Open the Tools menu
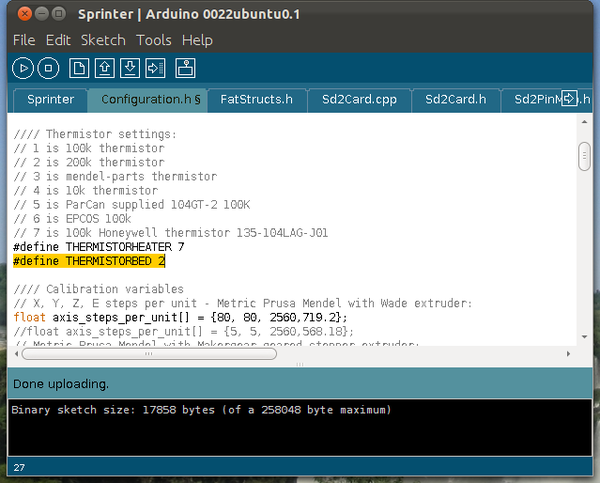This screenshot has height=483, width=600. 153,40
